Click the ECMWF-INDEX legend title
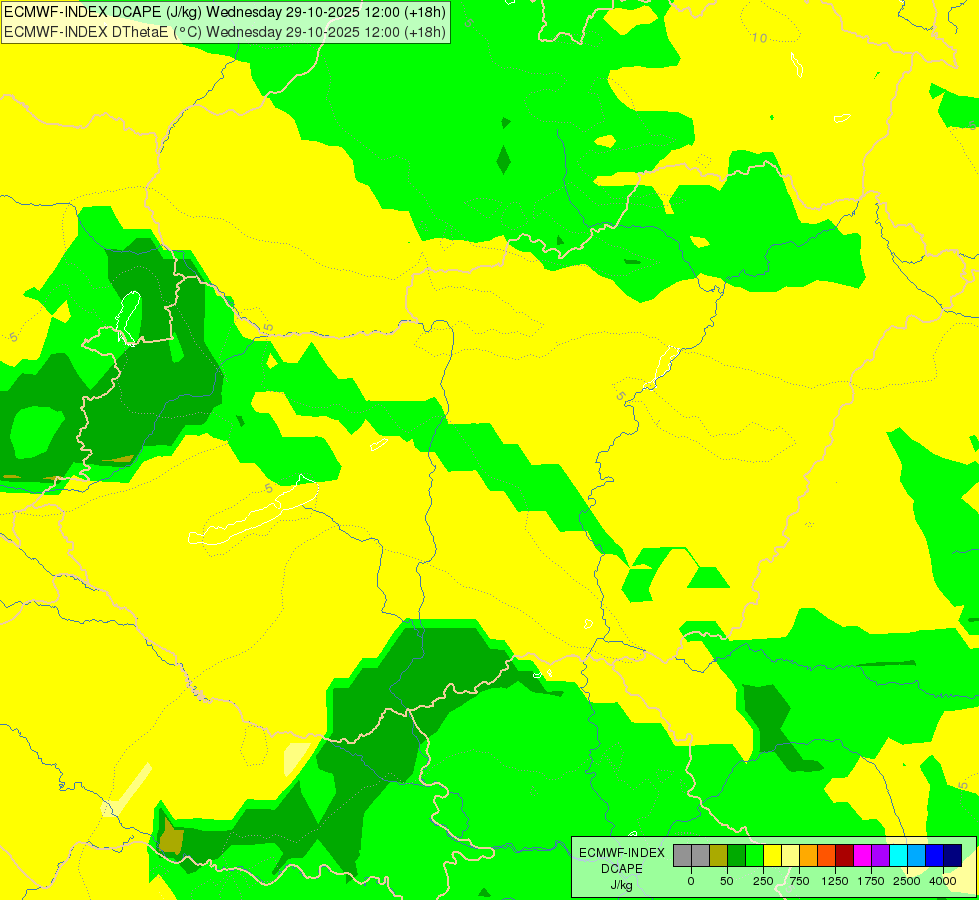This screenshot has height=900, width=979. [622, 853]
